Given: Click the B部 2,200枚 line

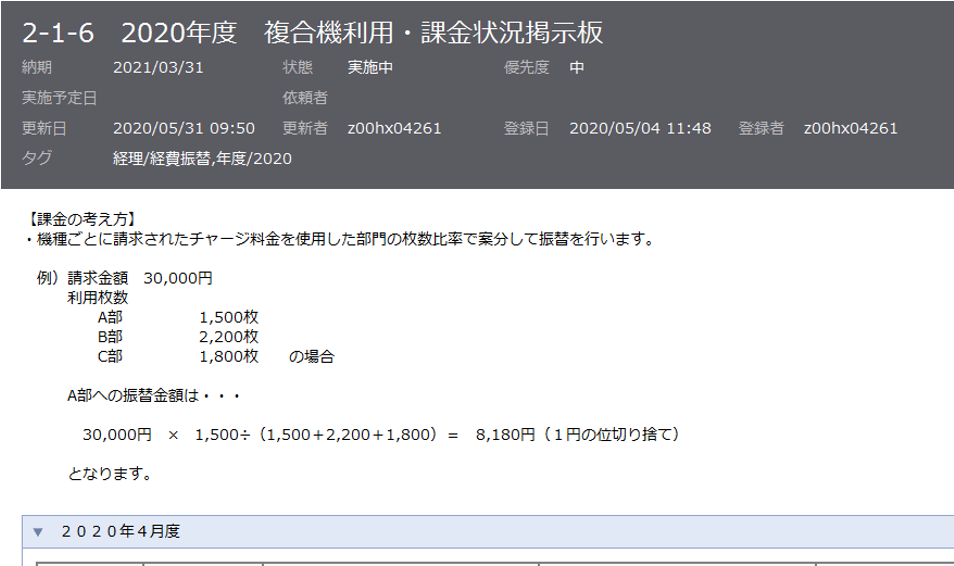Looking at the screenshot, I should (x=178, y=336).
